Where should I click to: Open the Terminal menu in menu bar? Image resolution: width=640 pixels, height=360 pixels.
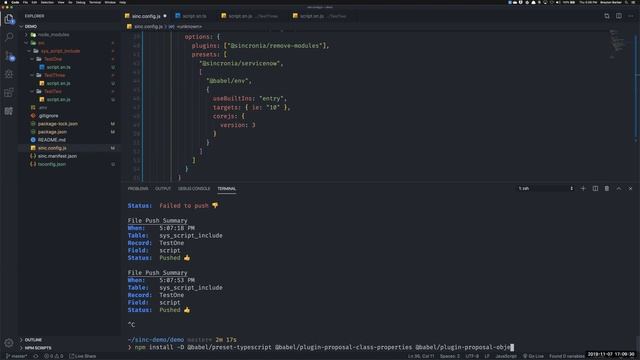pyautogui.click(x=95, y=2)
